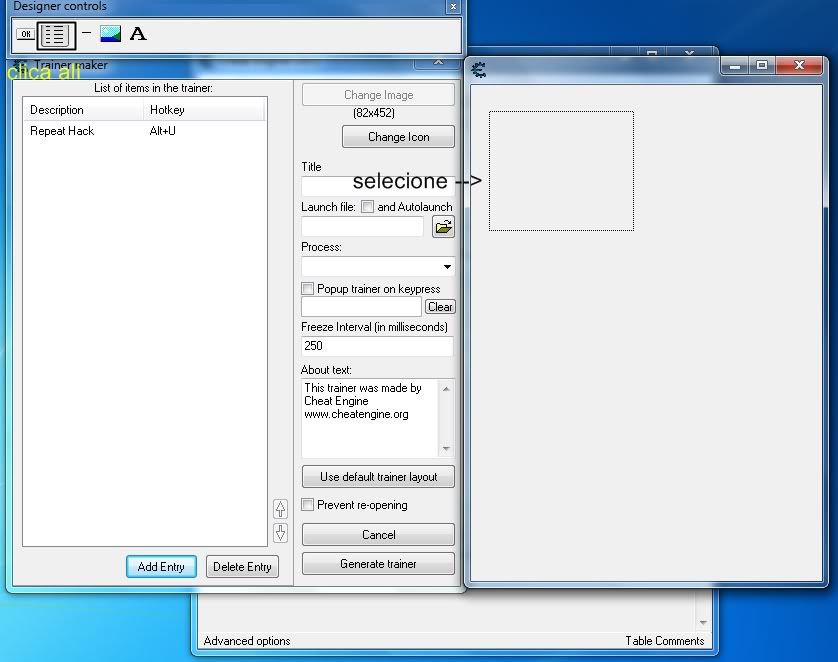Choose the text label 'A' control

pyautogui.click(x=138, y=34)
